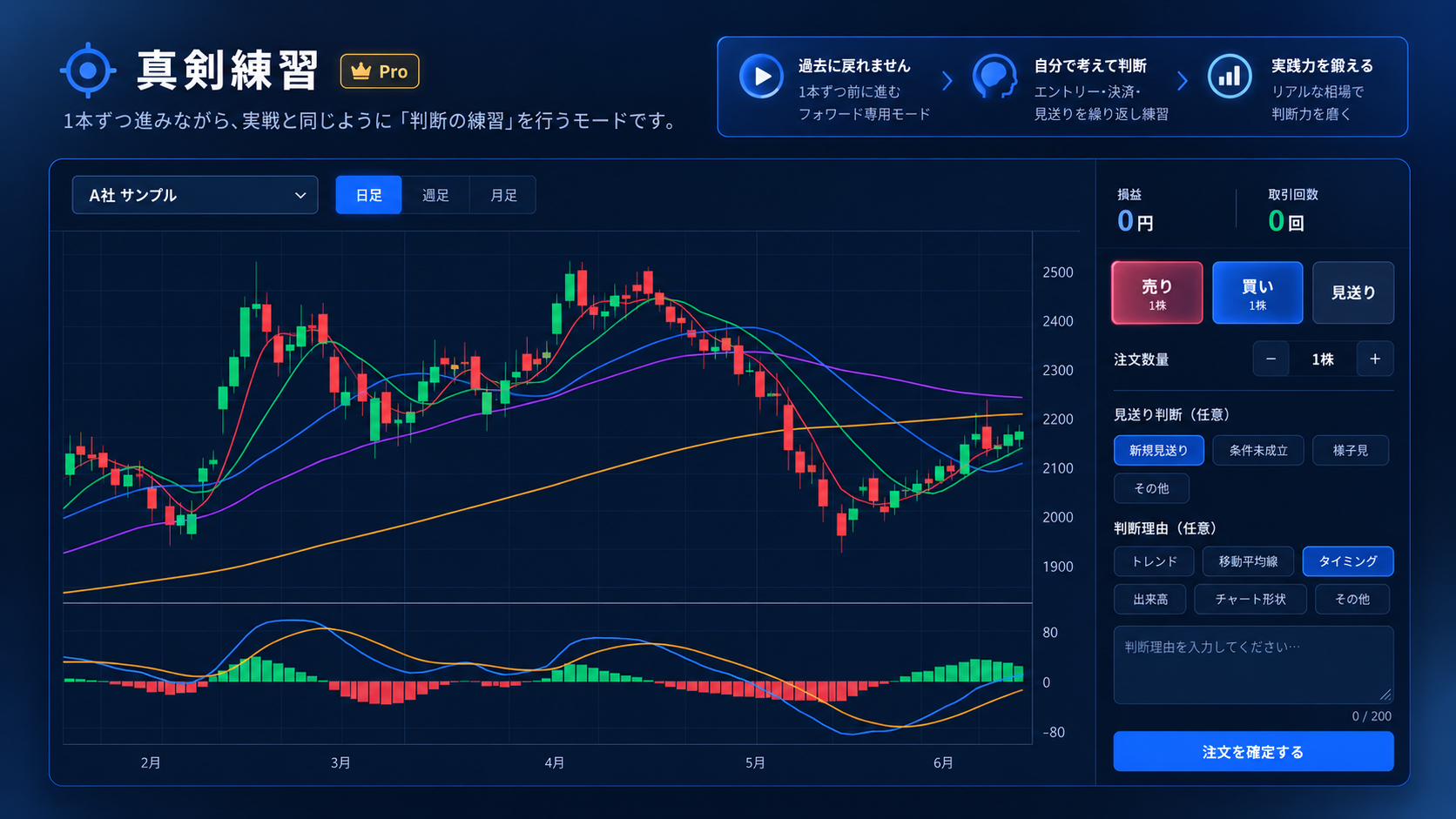Click the 売り 1株 sell button

click(1157, 293)
